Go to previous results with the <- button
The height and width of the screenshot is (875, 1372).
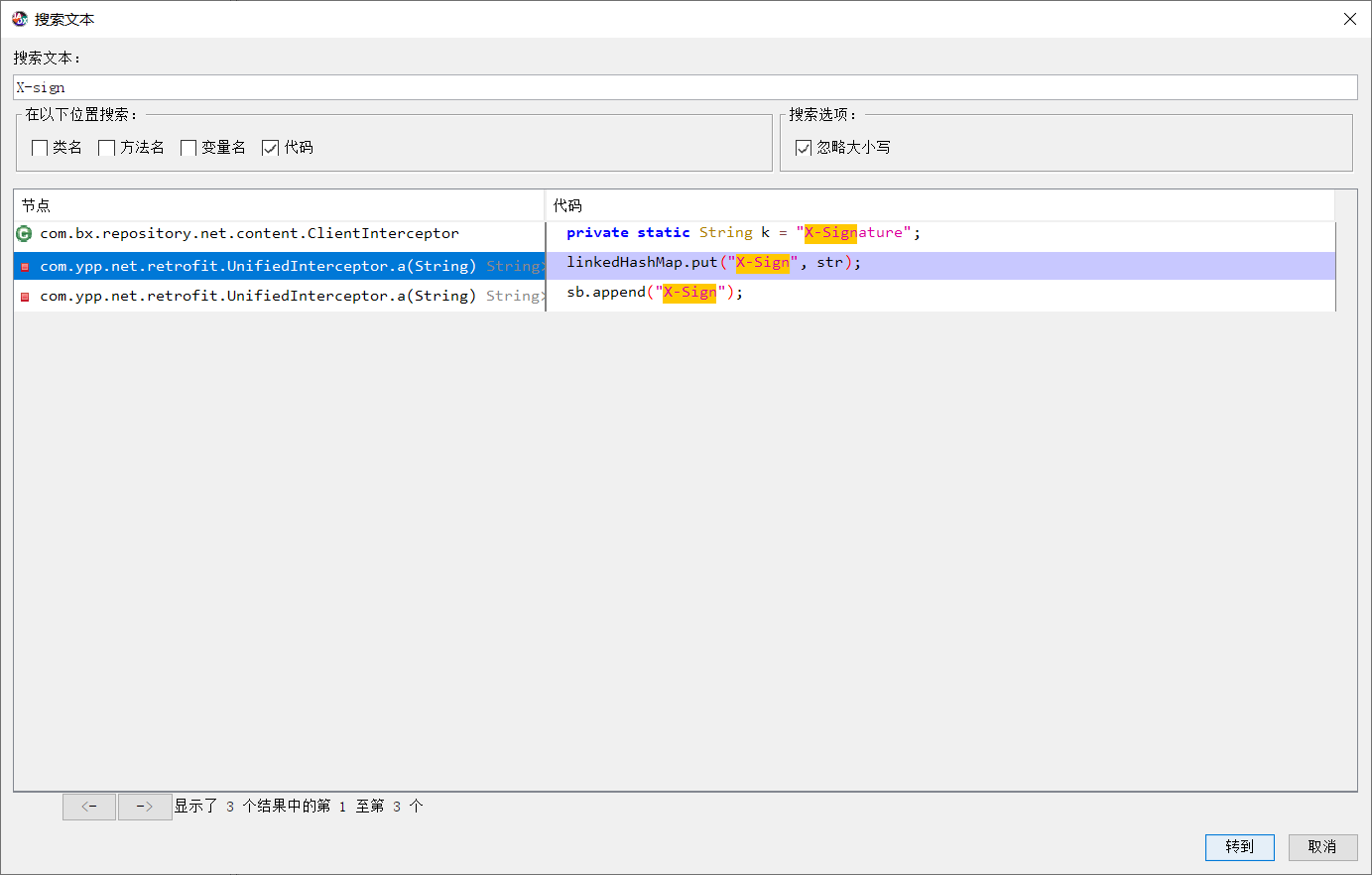tap(89, 807)
